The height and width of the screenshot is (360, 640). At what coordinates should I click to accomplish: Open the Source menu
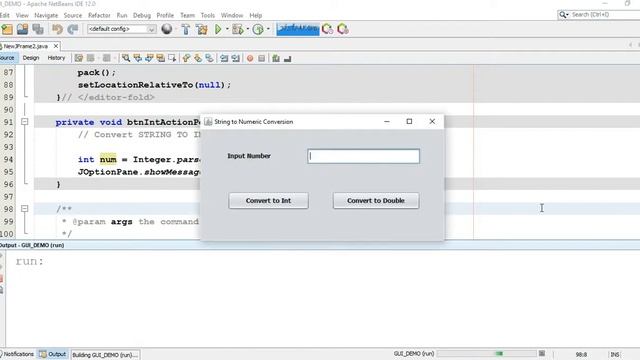point(73,15)
